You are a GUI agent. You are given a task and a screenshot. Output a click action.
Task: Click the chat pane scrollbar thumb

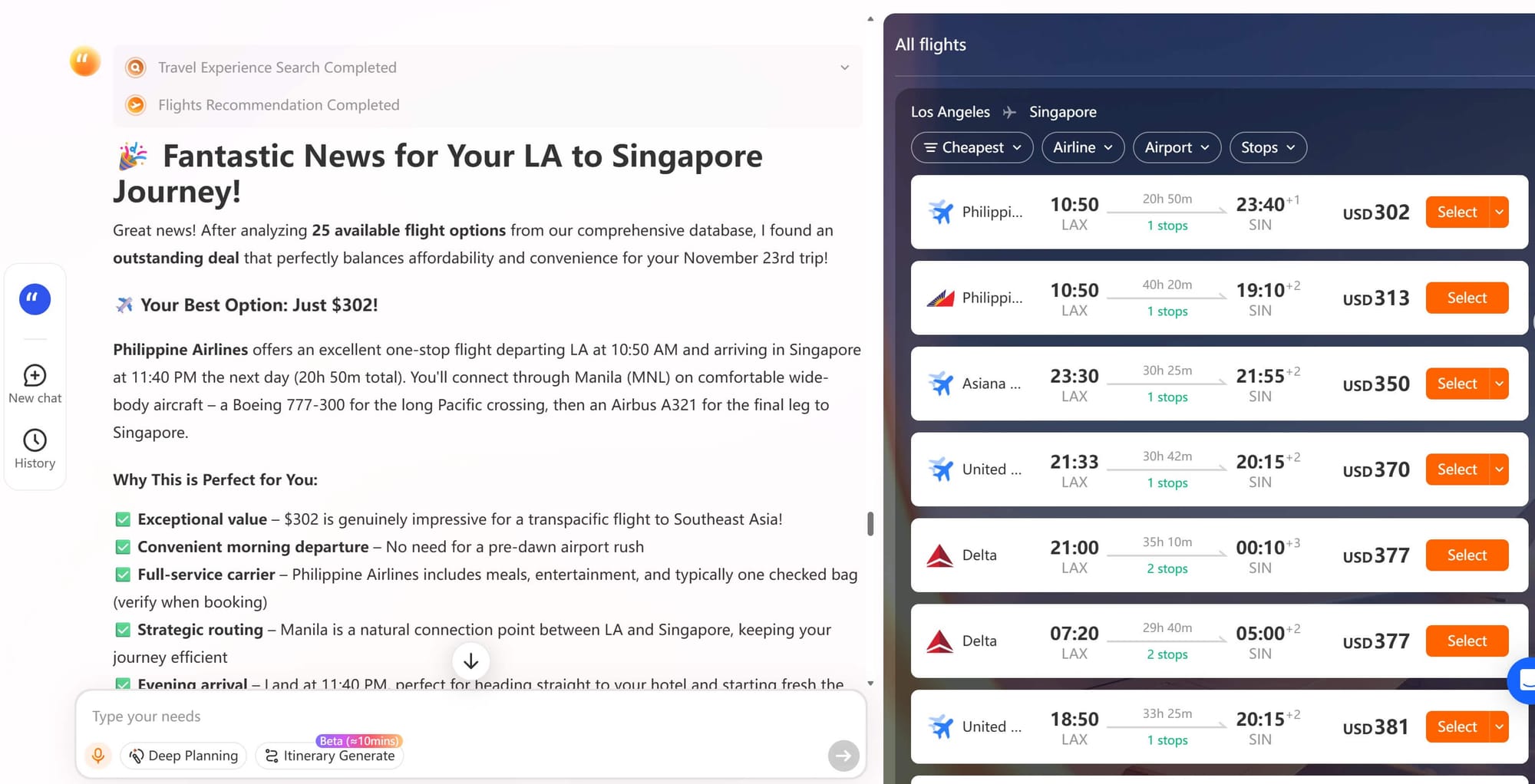click(870, 524)
